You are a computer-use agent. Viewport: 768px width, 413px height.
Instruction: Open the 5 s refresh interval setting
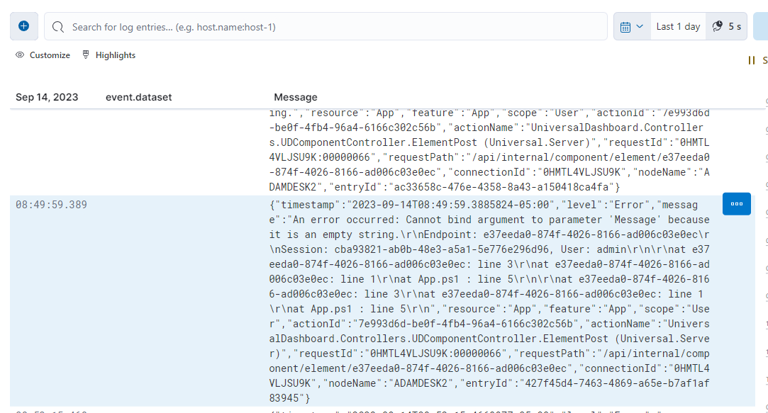coord(726,26)
